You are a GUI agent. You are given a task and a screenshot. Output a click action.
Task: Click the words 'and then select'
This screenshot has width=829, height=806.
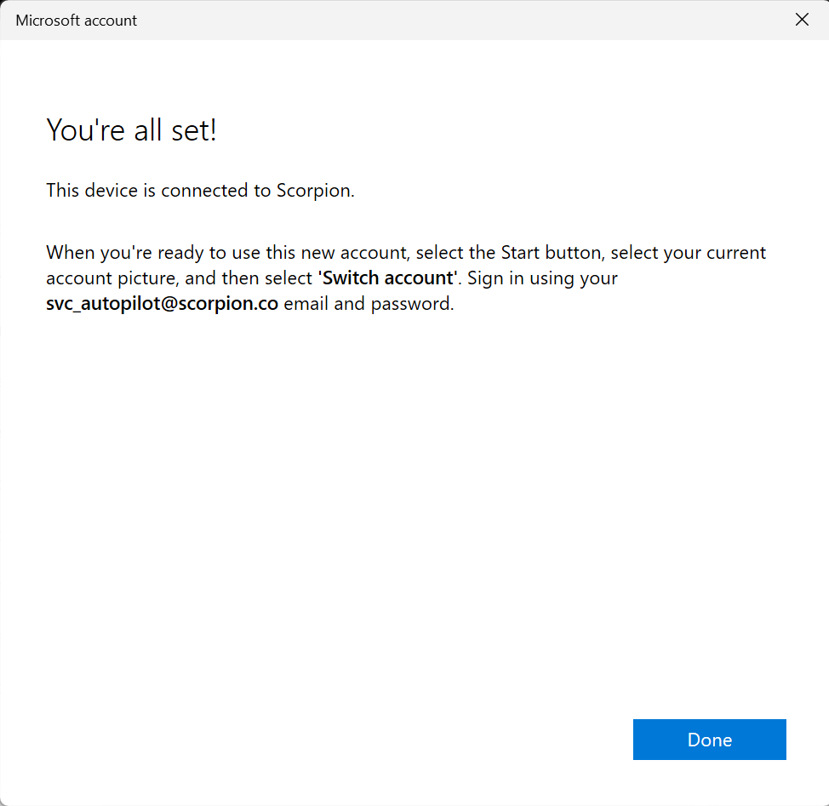point(249,278)
